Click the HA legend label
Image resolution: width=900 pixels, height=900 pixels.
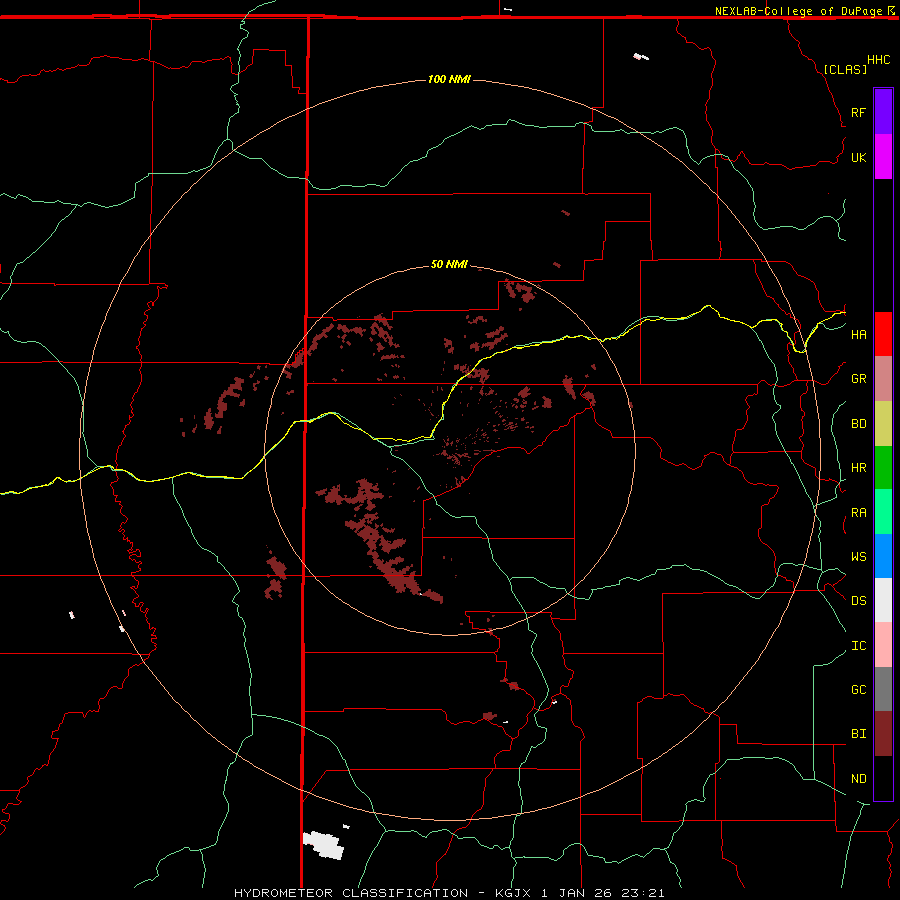click(858, 335)
